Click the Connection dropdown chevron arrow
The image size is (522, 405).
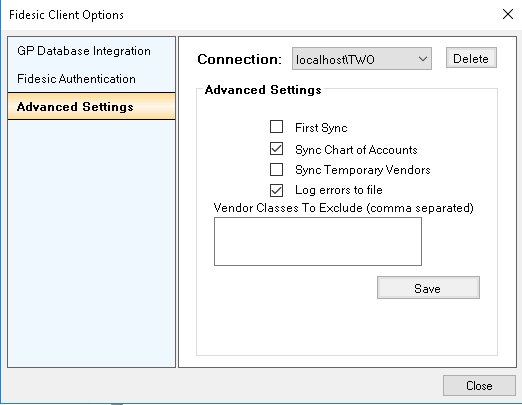click(423, 59)
